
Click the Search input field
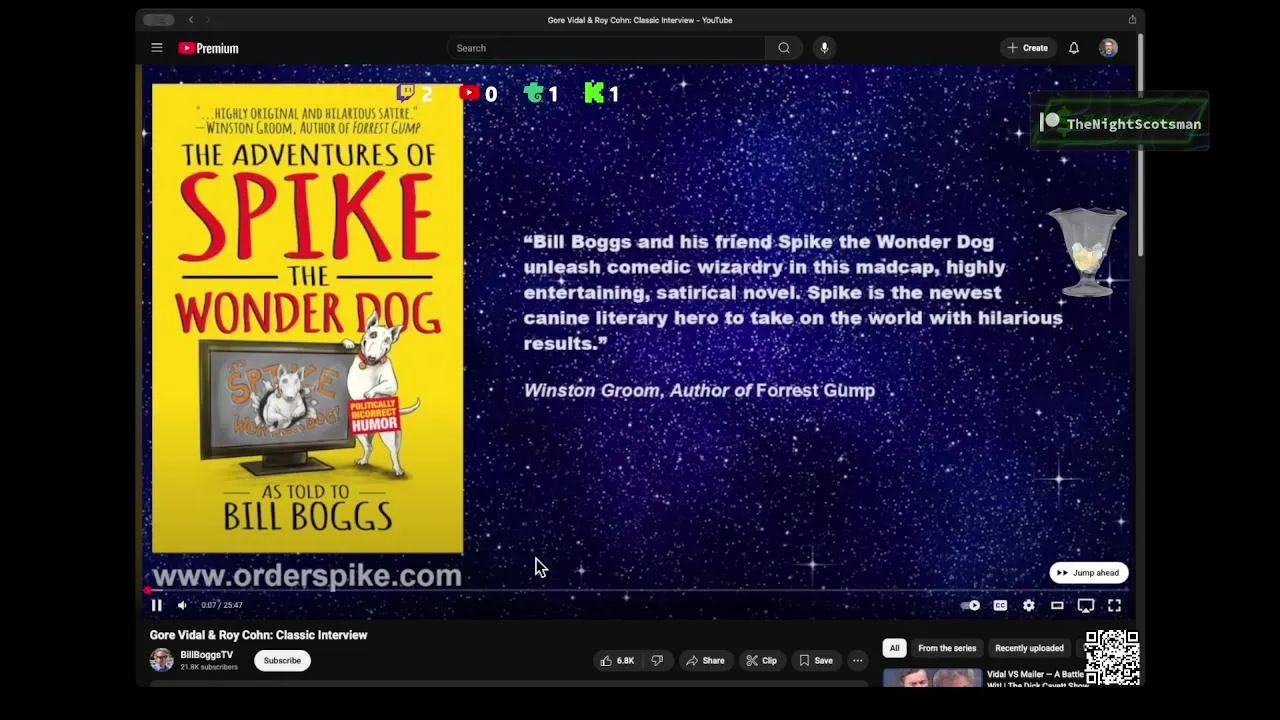pyautogui.click(x=606, y=48)
